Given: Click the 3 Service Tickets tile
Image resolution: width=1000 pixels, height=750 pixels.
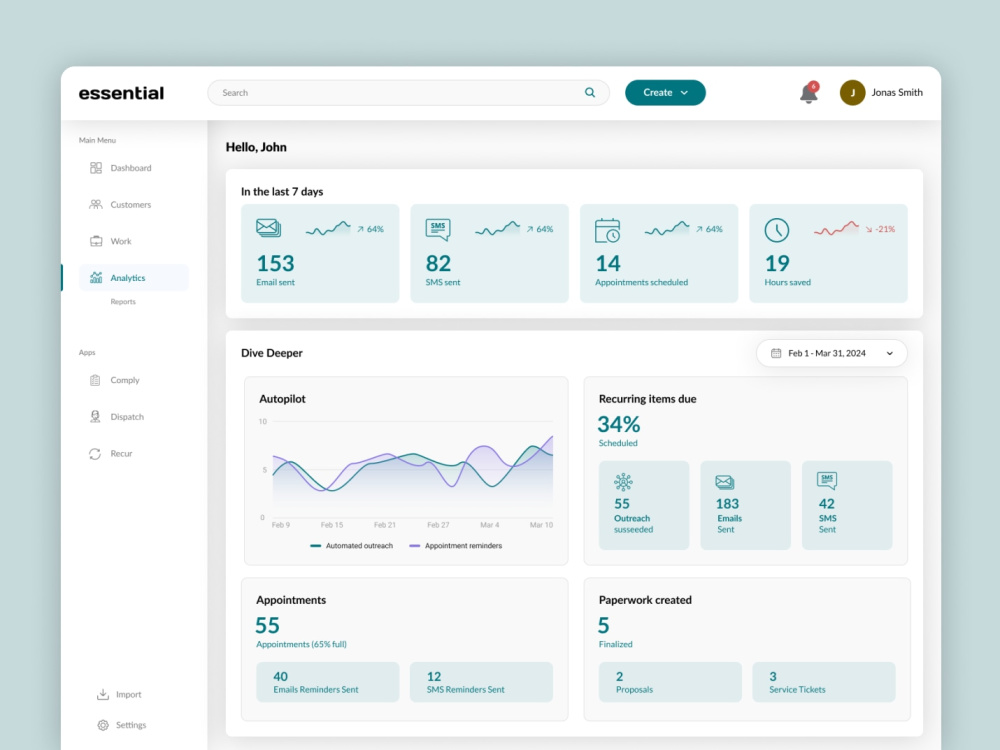Looking at the screenshot, I should pyautogui.click(x=824, y=682).
